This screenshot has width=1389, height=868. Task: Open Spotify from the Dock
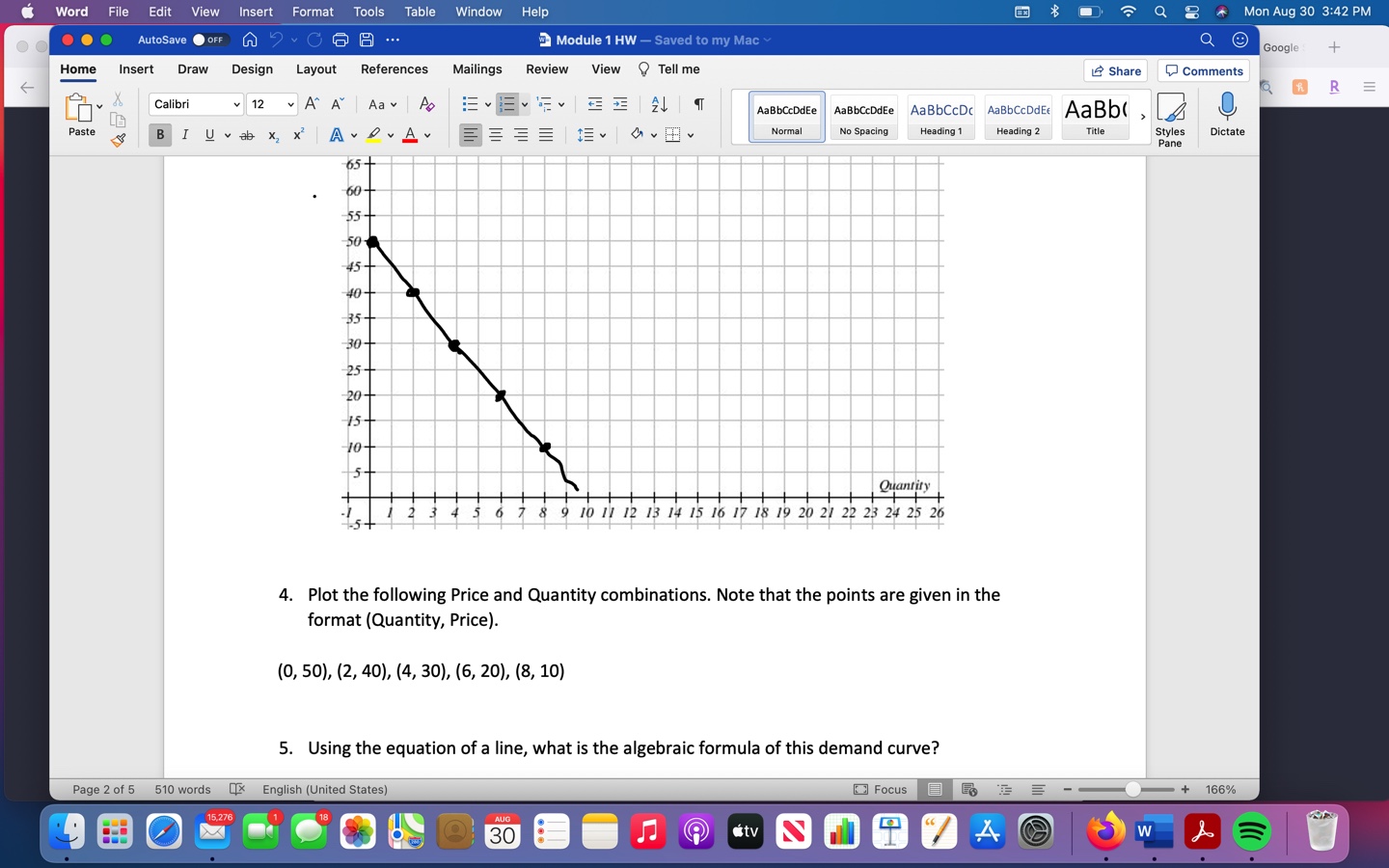click(1251, 830)
